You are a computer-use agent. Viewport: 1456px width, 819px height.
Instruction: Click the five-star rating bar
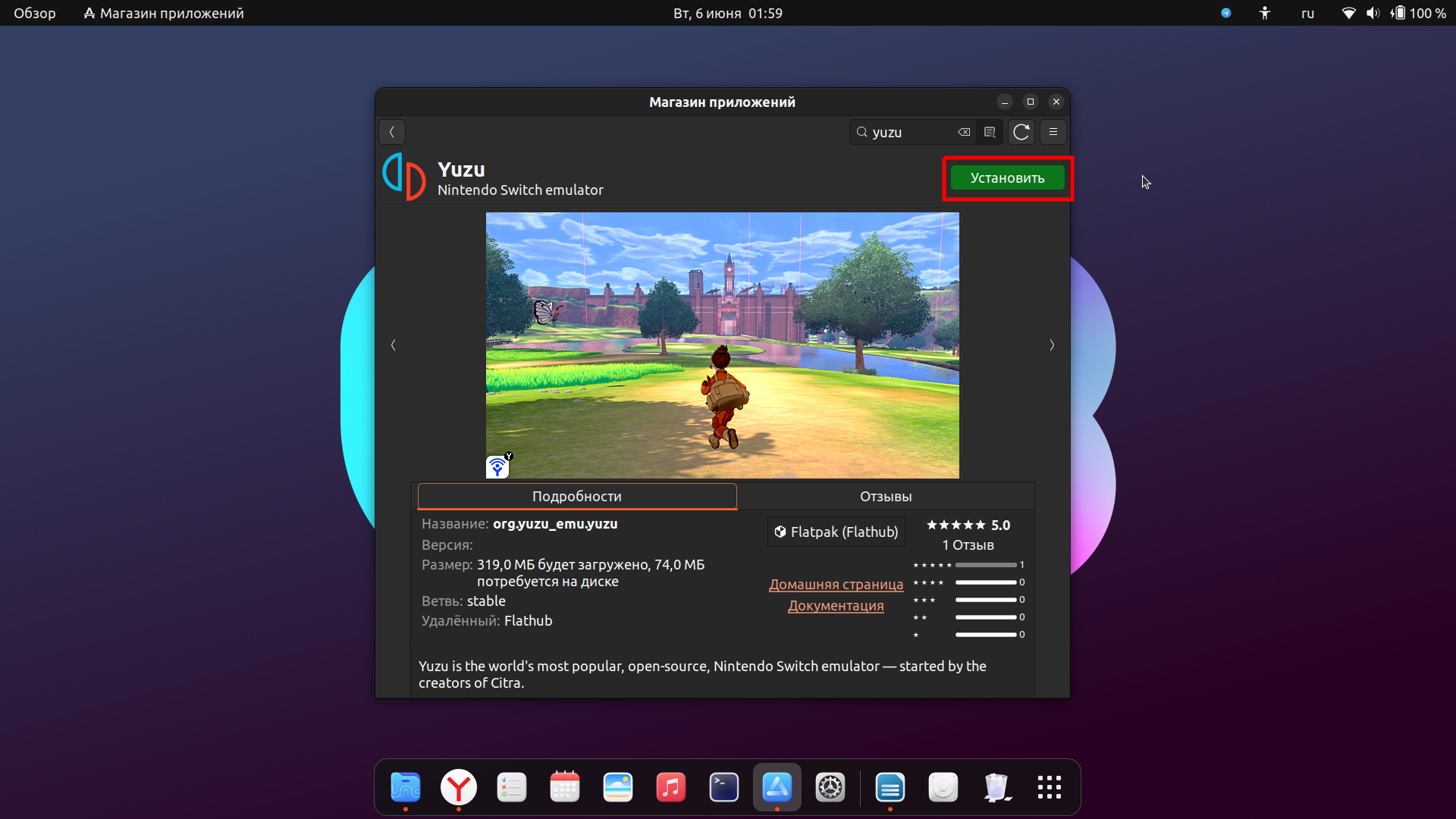pos(986,565)
